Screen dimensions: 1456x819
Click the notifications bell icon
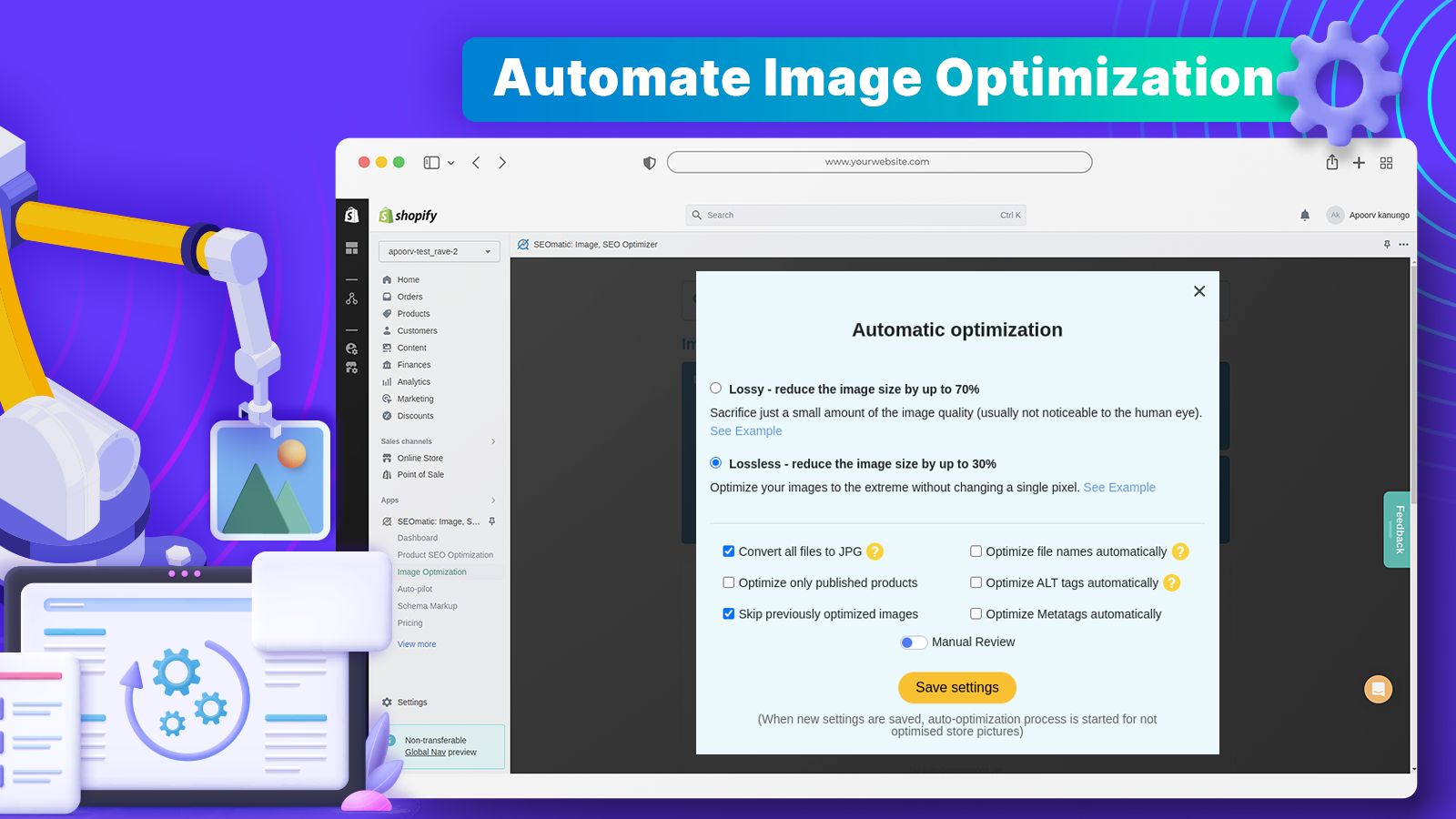(x=1304, y=215)
